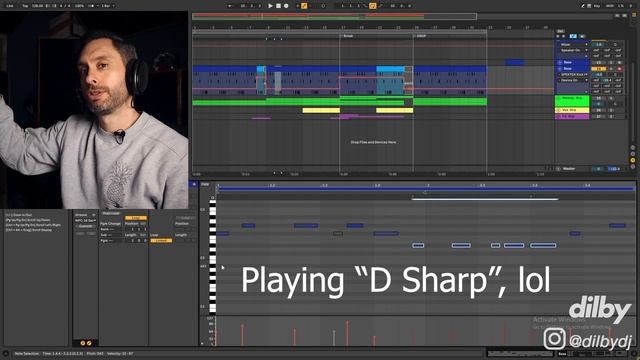Image resolution: width=640 pixels, height=360 pixels.
Task: Jump to the Break locator
Action: pyautogui.click(x=347, y=36)
